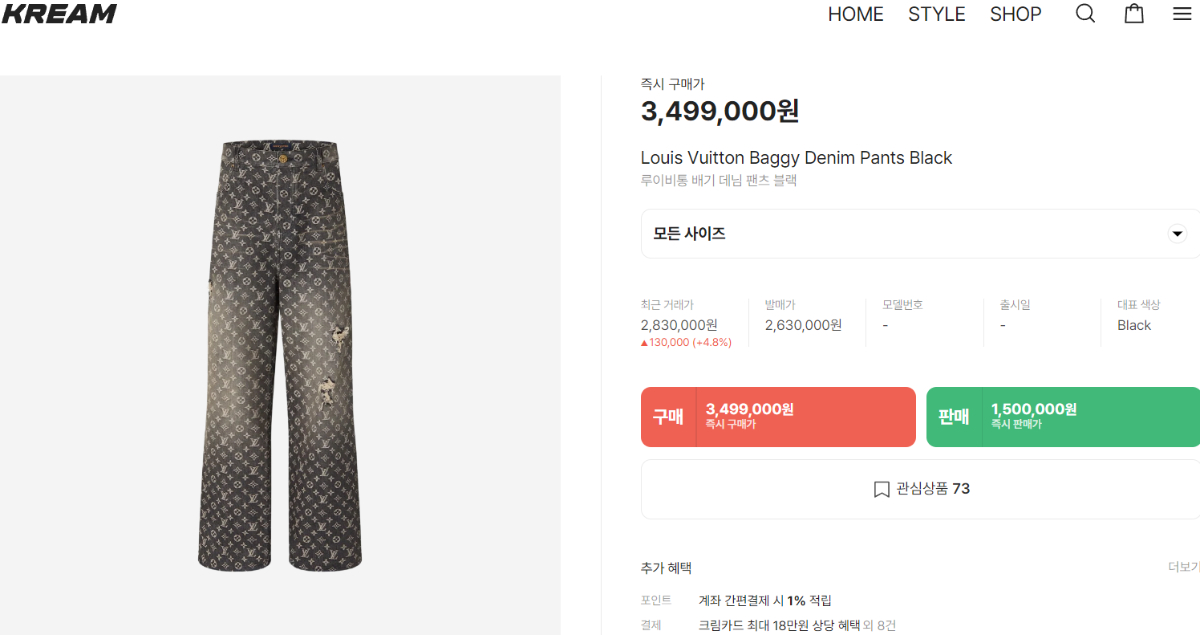
Task: Select the 대표 색상 Black value
Action: tap(1134, 325)
